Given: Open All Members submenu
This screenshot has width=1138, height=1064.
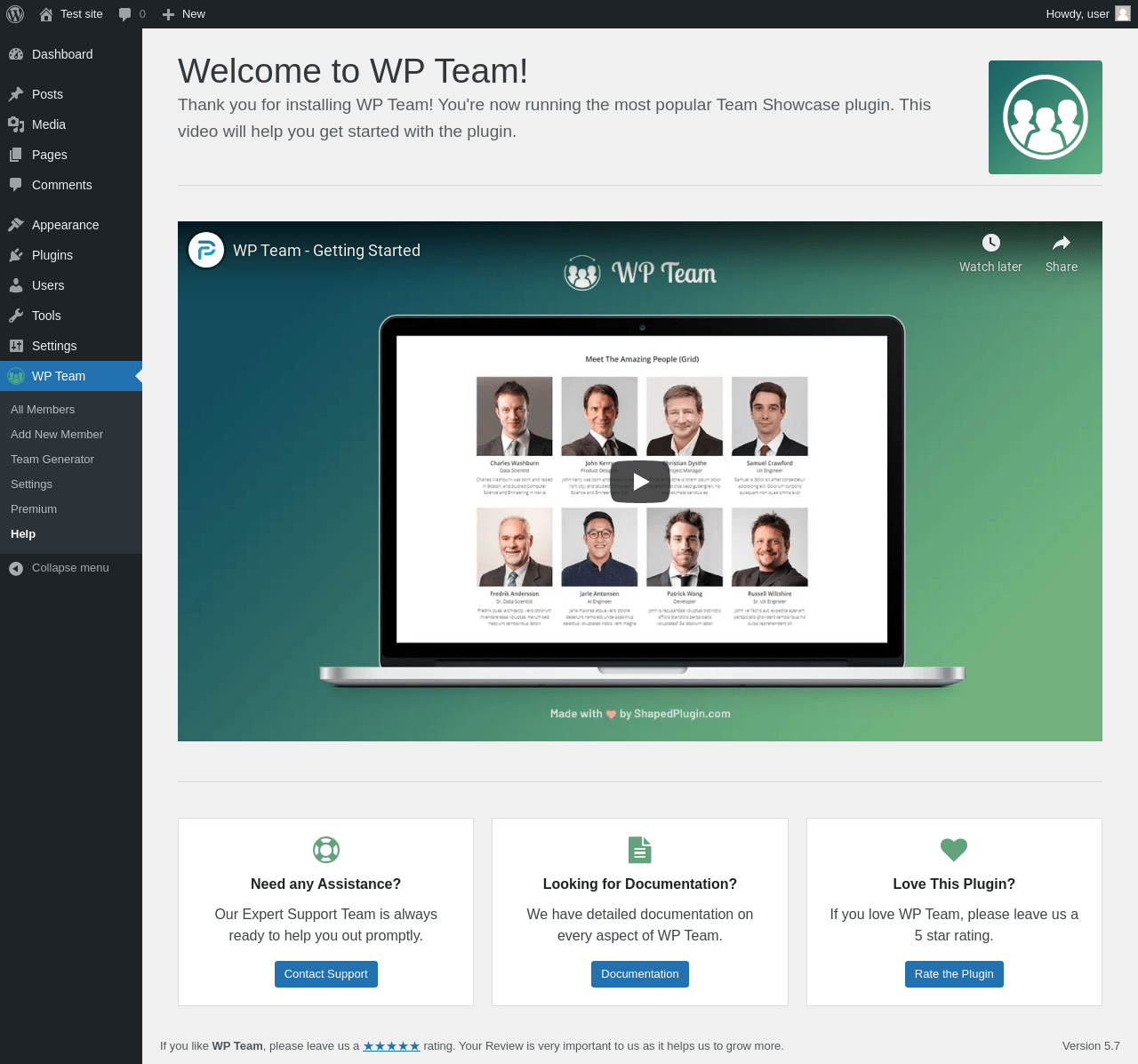Looking at the screenshot, I should click(x=71, y=410).
